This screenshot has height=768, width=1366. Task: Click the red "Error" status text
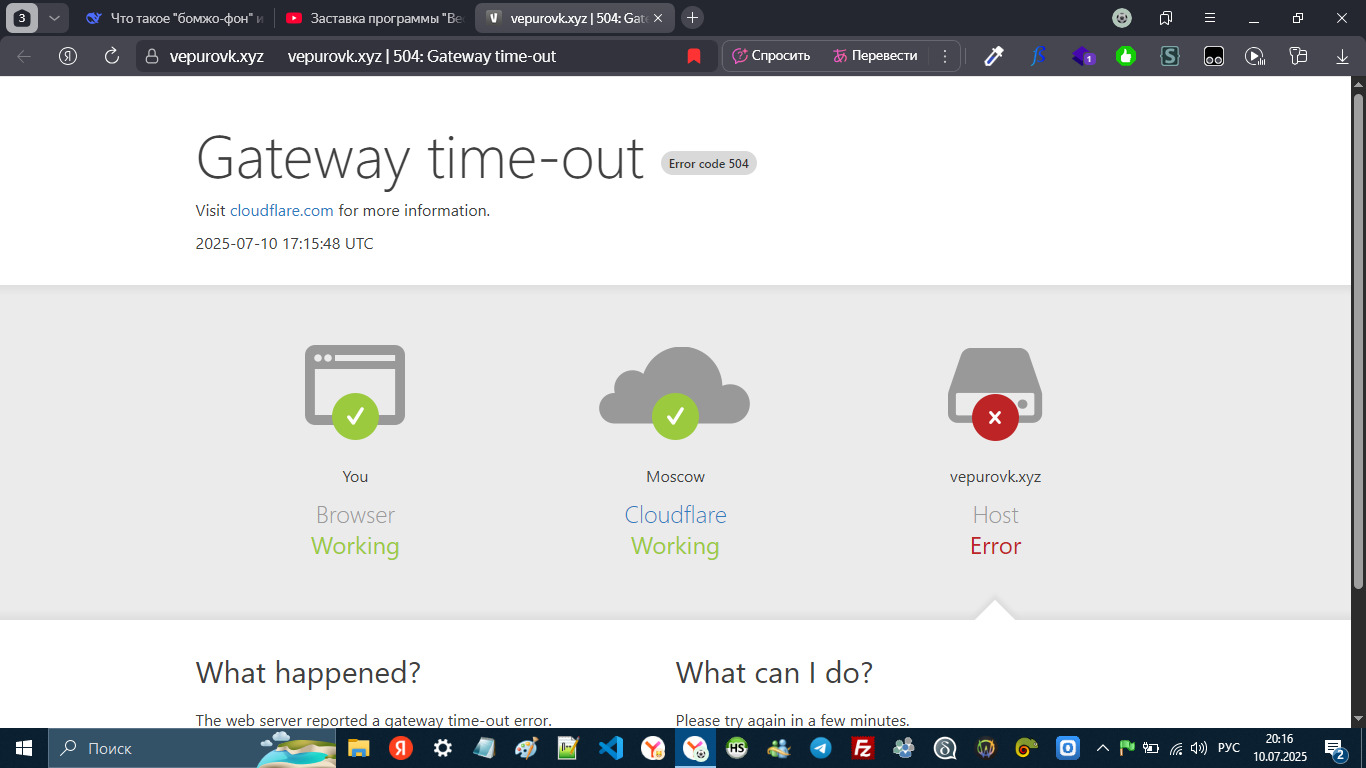[995, 546]
